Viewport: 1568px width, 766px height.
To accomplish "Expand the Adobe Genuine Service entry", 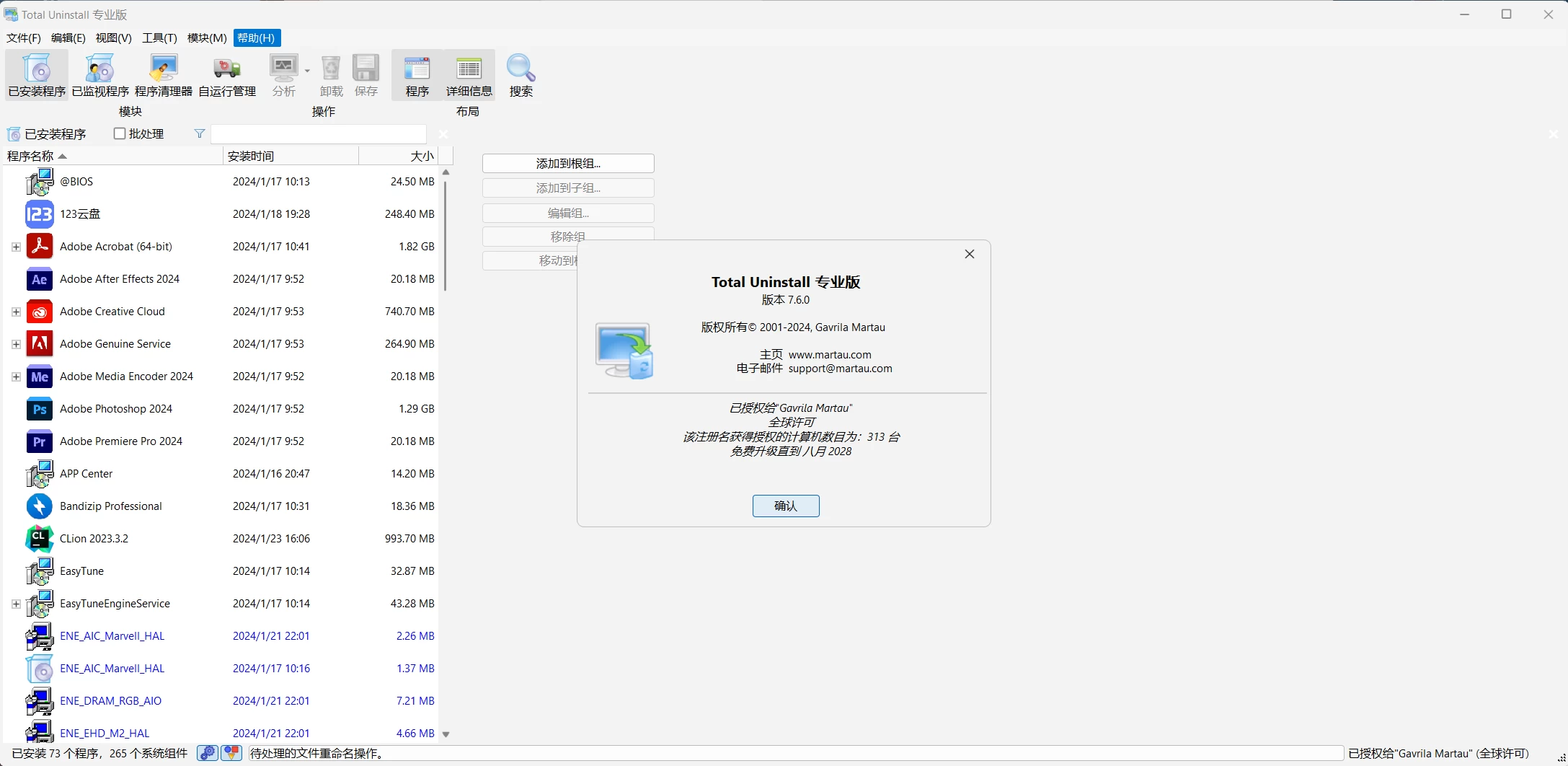I will tap(16, 344).
